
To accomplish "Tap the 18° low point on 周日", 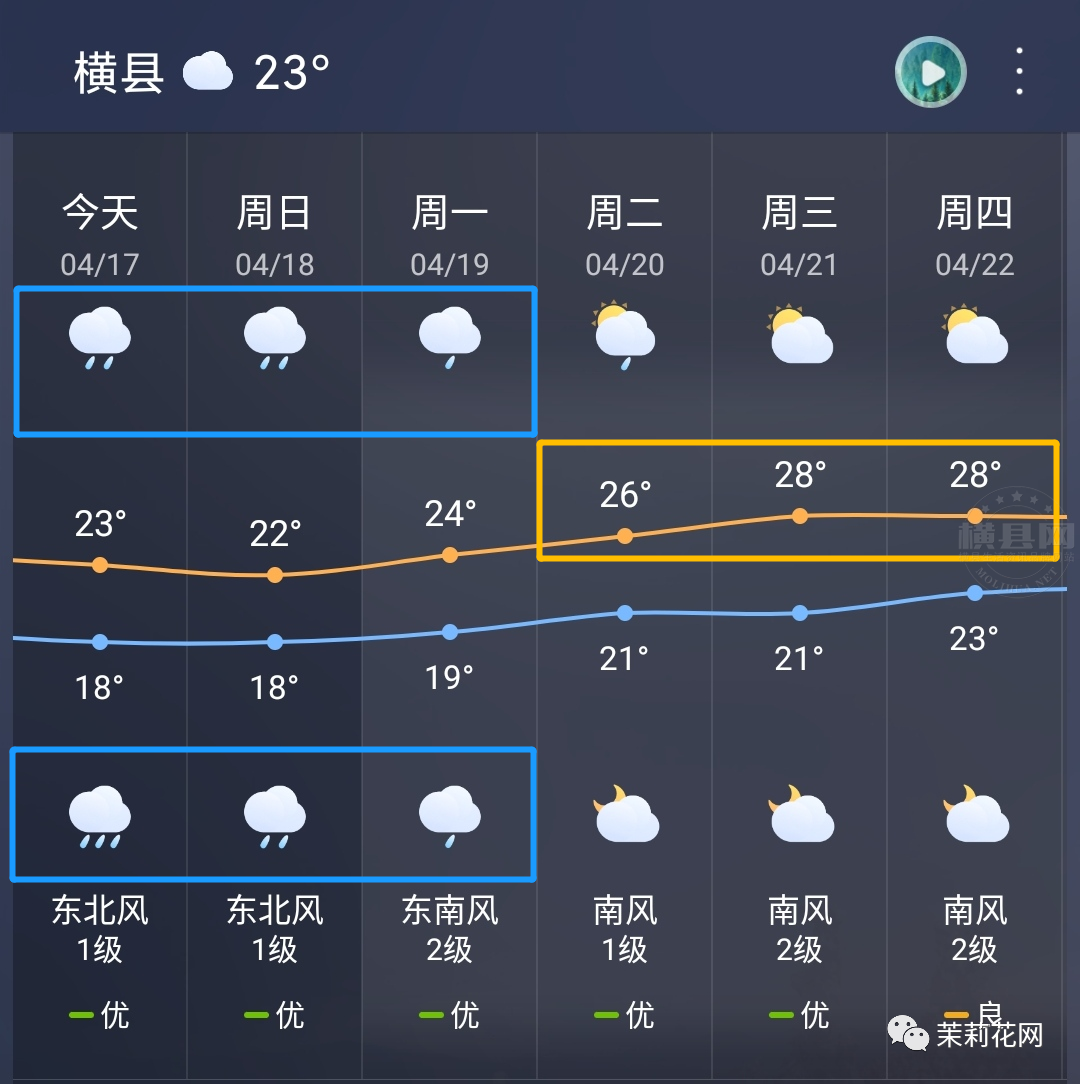I will 274,642.
